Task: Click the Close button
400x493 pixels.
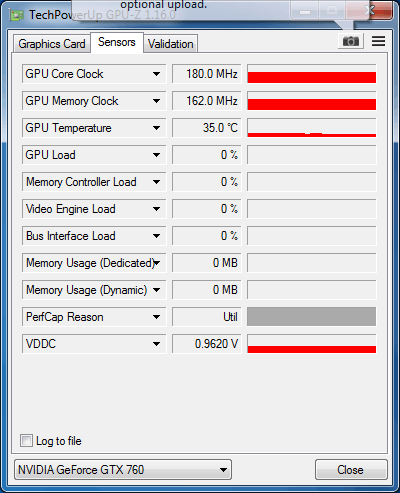Action: 351,470
